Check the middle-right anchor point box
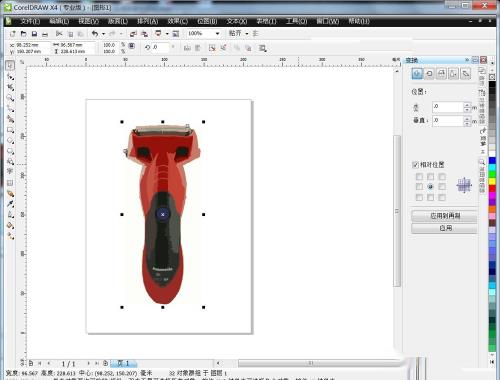 point(442,187)
